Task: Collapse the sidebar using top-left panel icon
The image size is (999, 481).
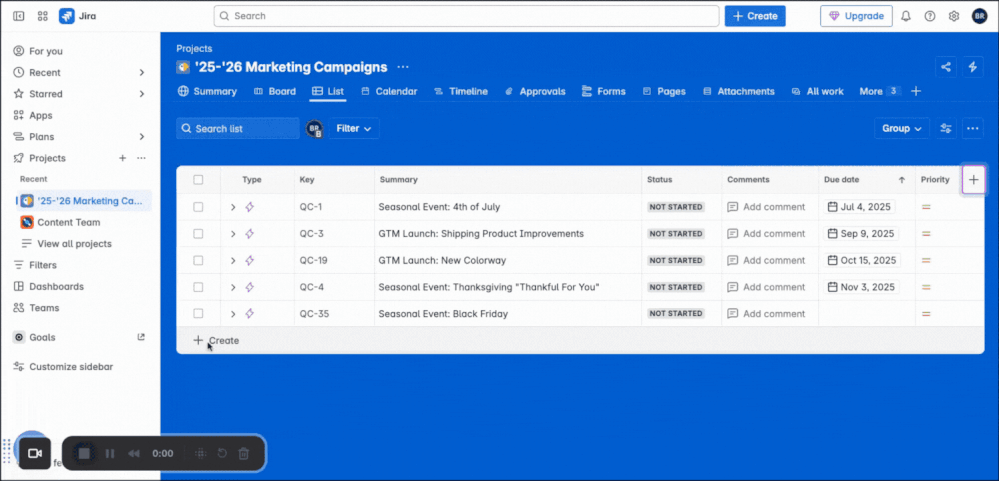Action: [18, 16]
